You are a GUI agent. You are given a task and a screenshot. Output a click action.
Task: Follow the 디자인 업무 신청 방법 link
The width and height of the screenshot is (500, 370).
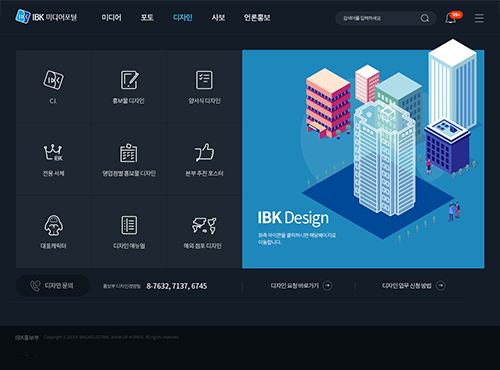coord(413,286)
